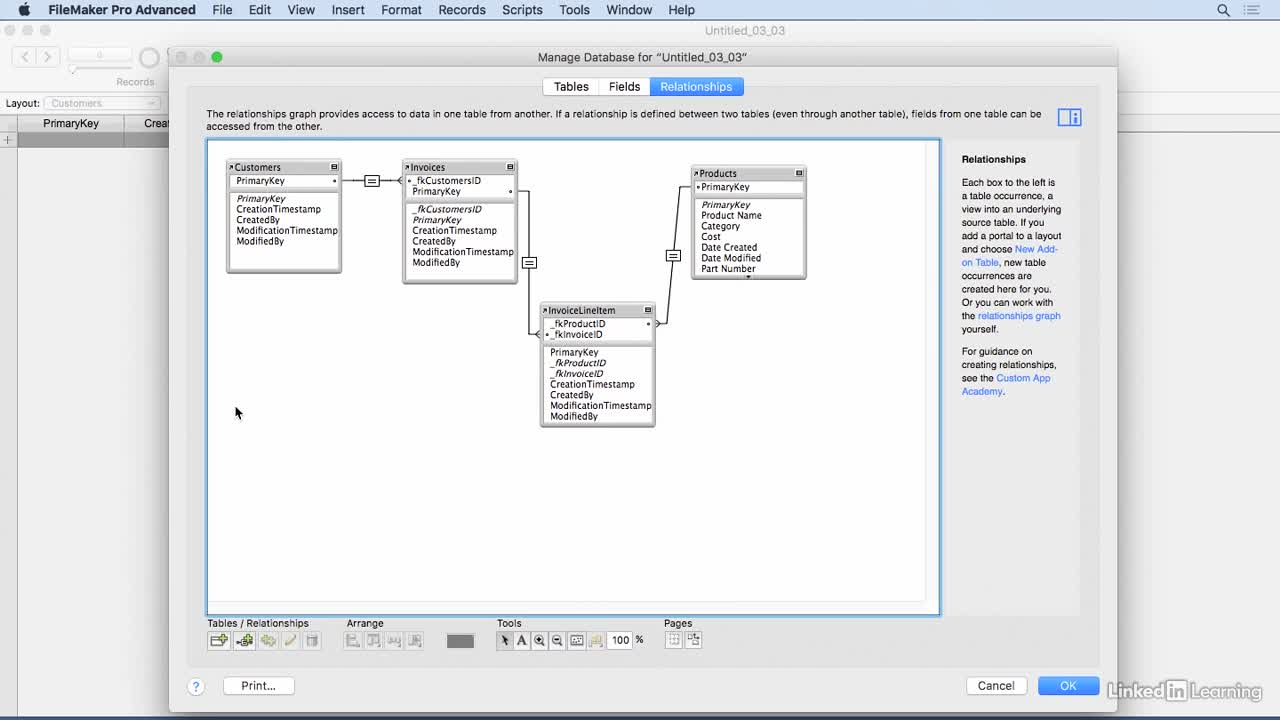Click the resize-to-height Arrange icon
The height and width of the screenshot is (720, 1280).
point(415,640)
